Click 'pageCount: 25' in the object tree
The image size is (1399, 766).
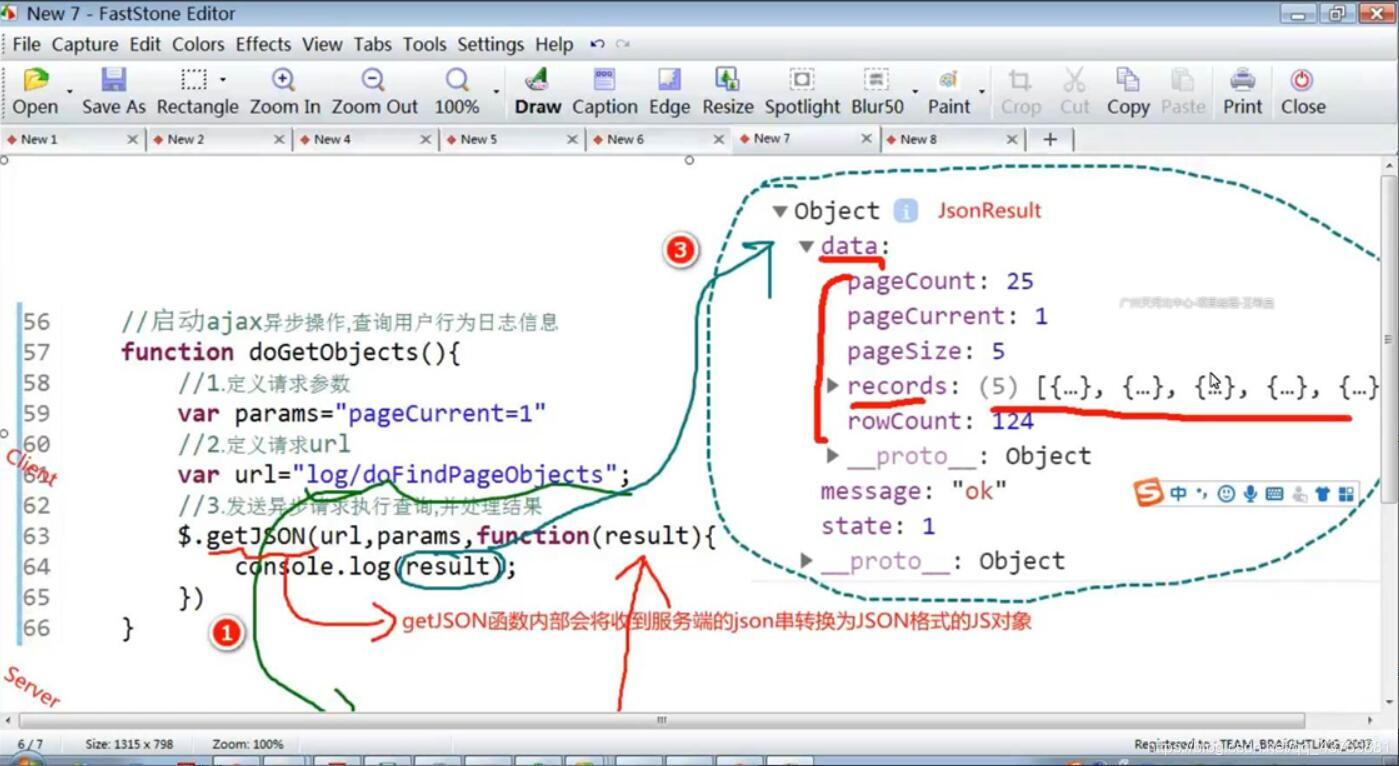click(940, 281)
